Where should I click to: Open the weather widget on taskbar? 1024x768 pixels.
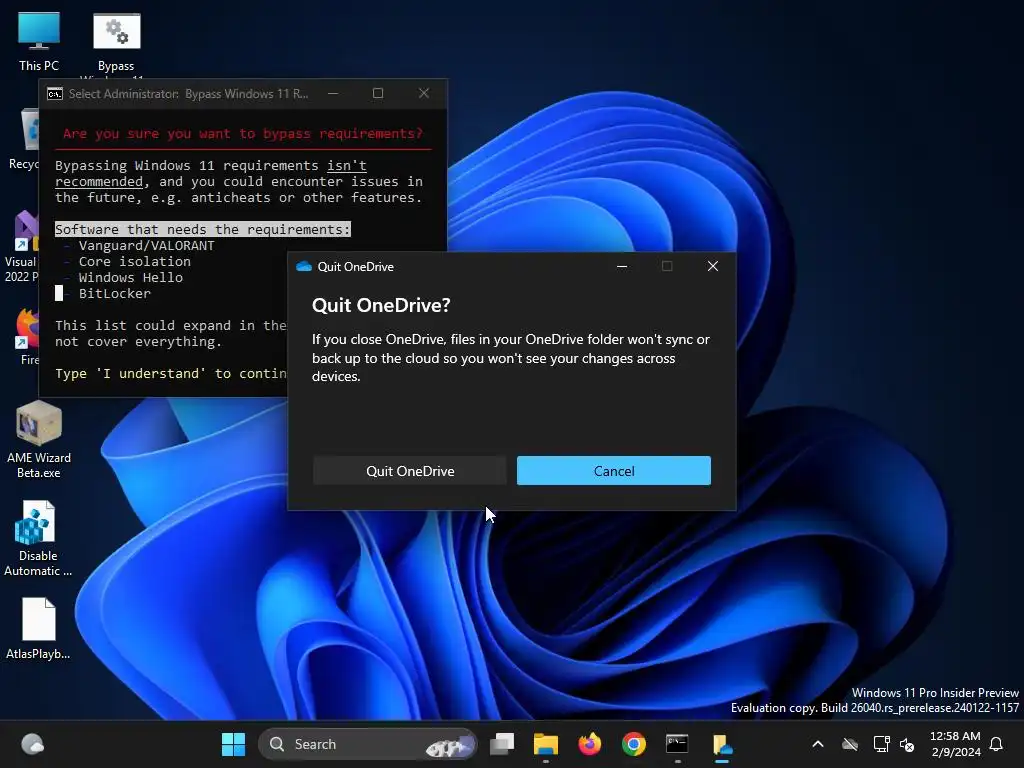pyautogui.click(x=32, y=744)
